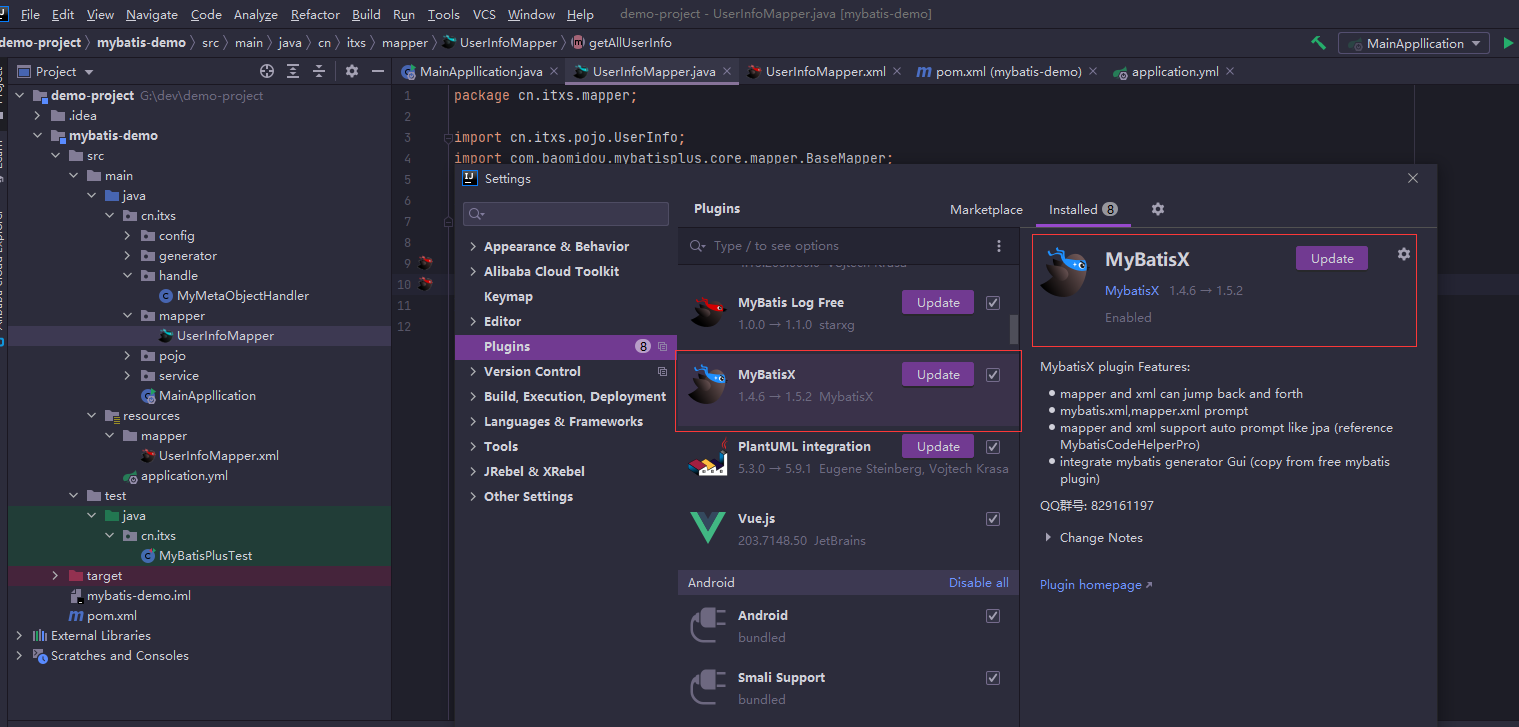This screenshot has height=727, width=1519.
Task: Click the Locate file target icon in Project panel
Action: [267, 71]
